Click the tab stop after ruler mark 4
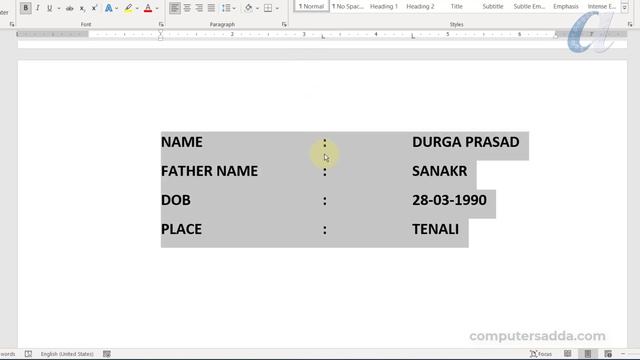 click(413, 37)
